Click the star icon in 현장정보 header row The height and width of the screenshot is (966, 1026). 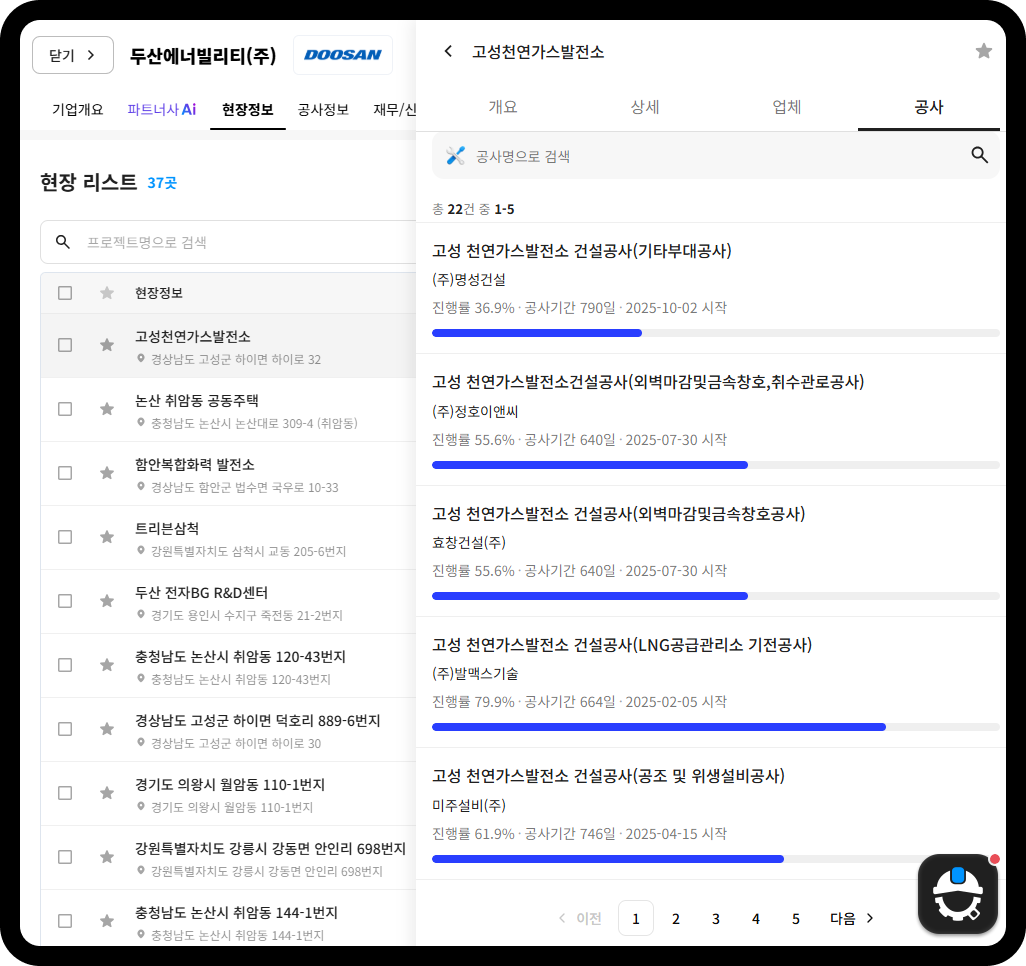pyautogui.click(x=107, y=293)
